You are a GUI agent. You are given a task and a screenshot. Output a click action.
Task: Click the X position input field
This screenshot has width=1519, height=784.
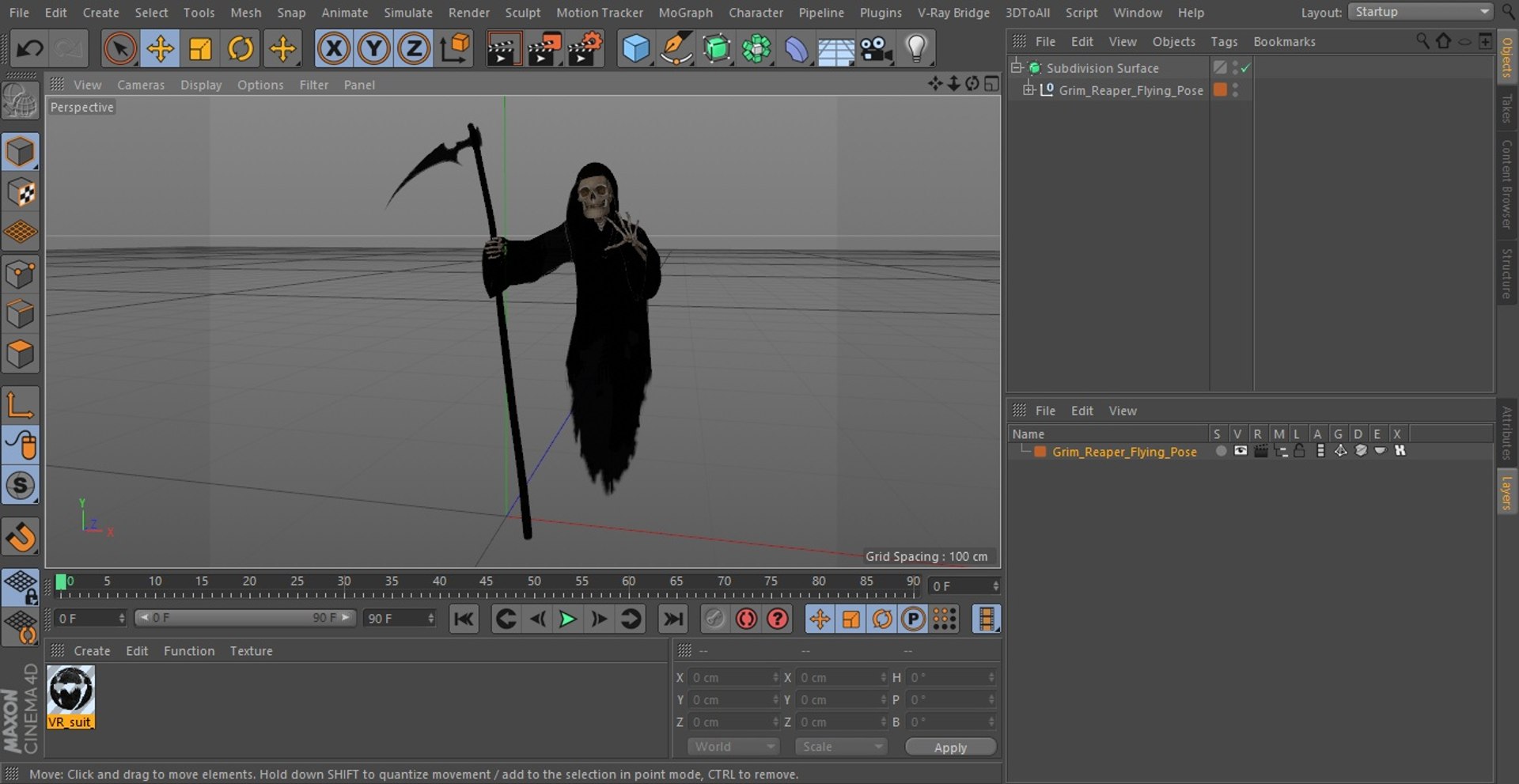click(733, 677)
